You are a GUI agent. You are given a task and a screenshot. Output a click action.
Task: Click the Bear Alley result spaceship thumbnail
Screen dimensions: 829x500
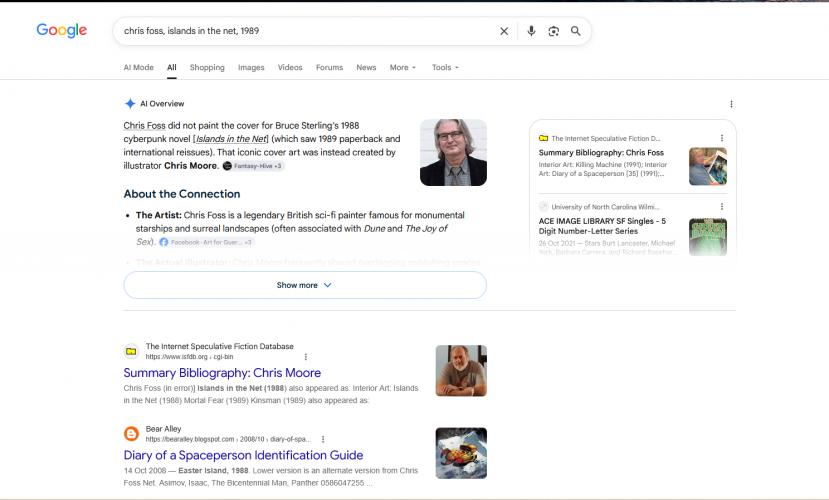(x=461, y=453)
